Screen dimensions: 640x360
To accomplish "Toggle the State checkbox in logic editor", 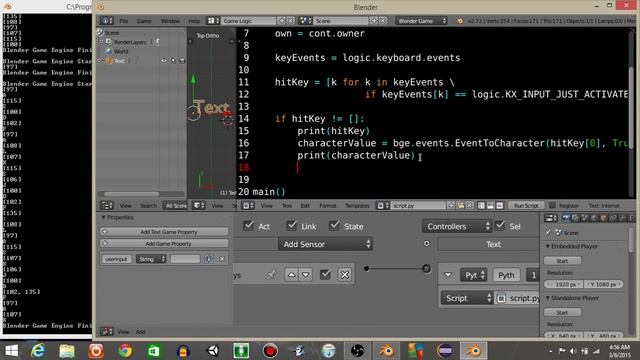I will pyautogui.click(x=334, y=225).
